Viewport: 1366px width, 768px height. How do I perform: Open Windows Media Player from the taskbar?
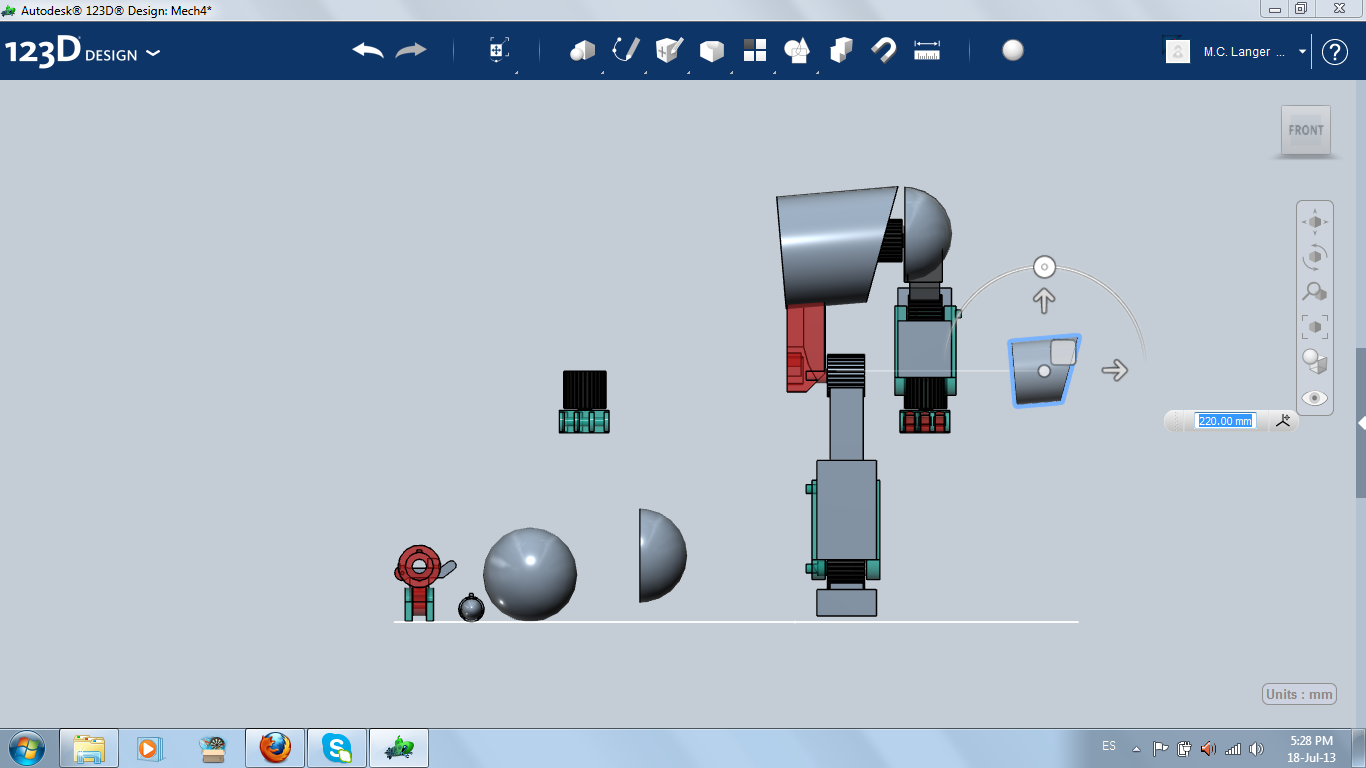[x=149, y=748]
